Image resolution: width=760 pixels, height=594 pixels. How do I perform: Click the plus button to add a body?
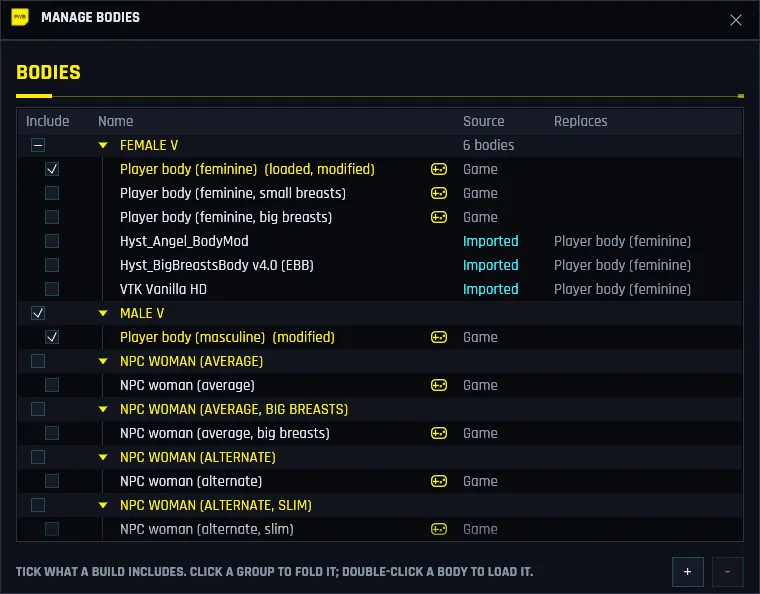click(687, 572)
